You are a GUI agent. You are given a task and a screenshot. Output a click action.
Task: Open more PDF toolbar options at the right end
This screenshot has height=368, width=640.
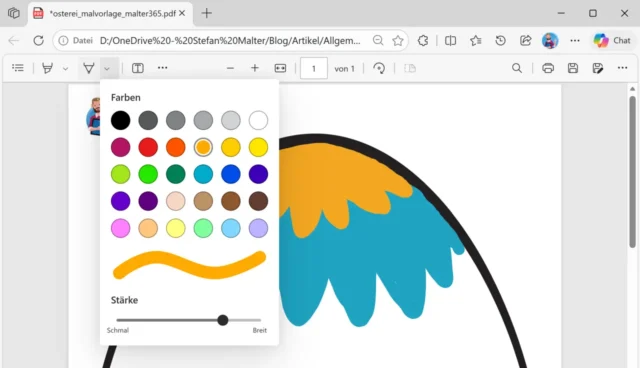pyautogui.click(x=622, y=68)
